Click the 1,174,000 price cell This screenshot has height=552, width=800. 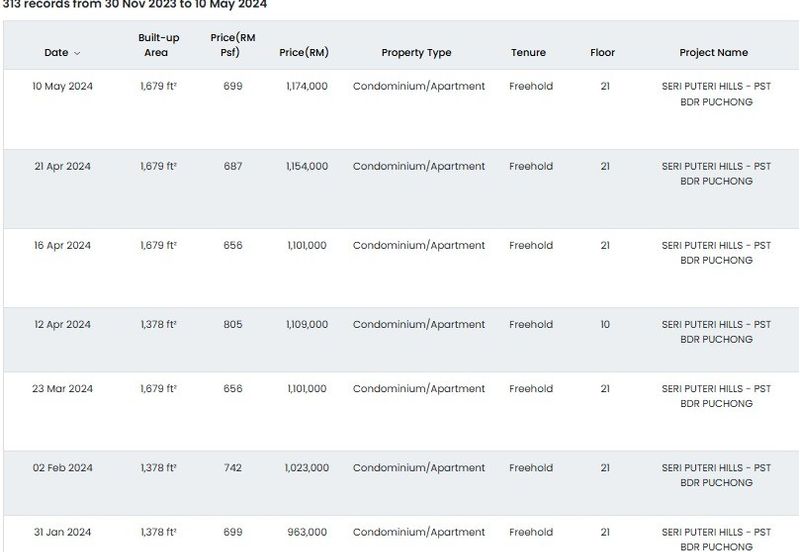(307, 87)
